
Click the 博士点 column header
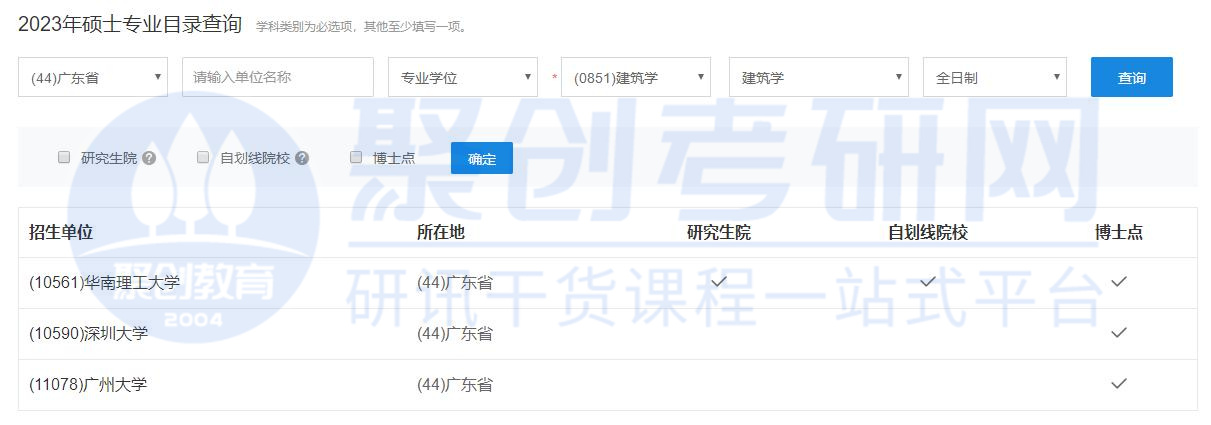pyautogui.click(x=1119, y=232)
